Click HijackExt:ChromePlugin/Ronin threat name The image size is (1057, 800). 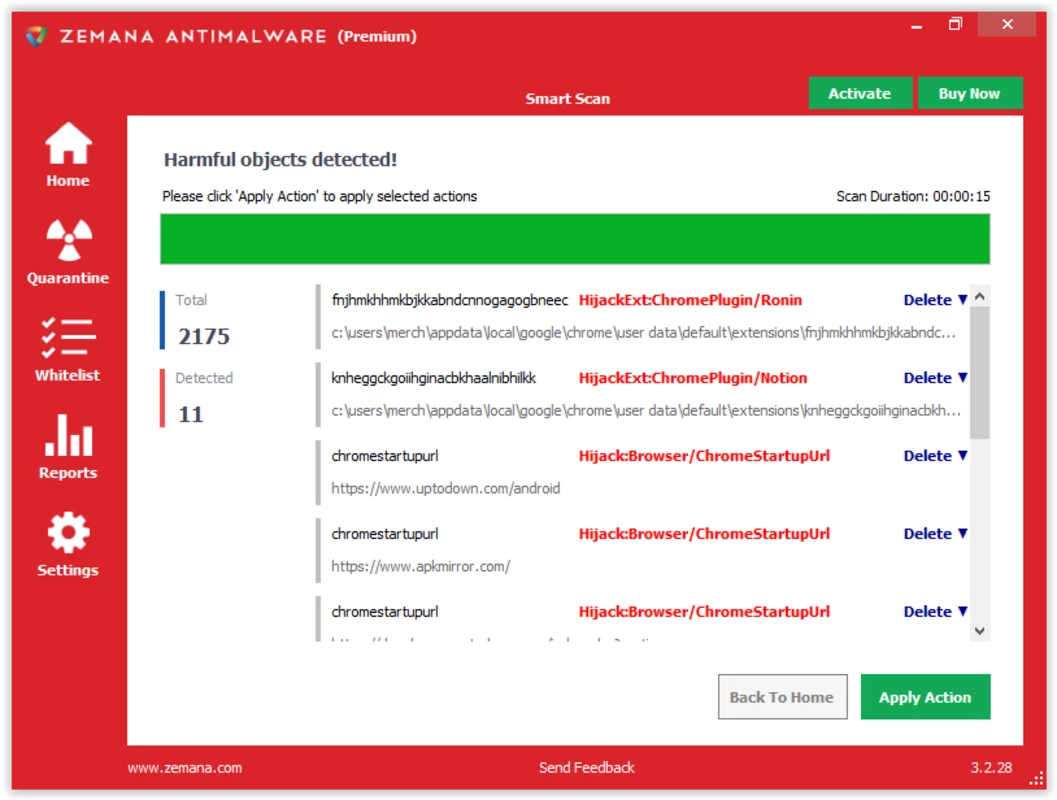690,301
